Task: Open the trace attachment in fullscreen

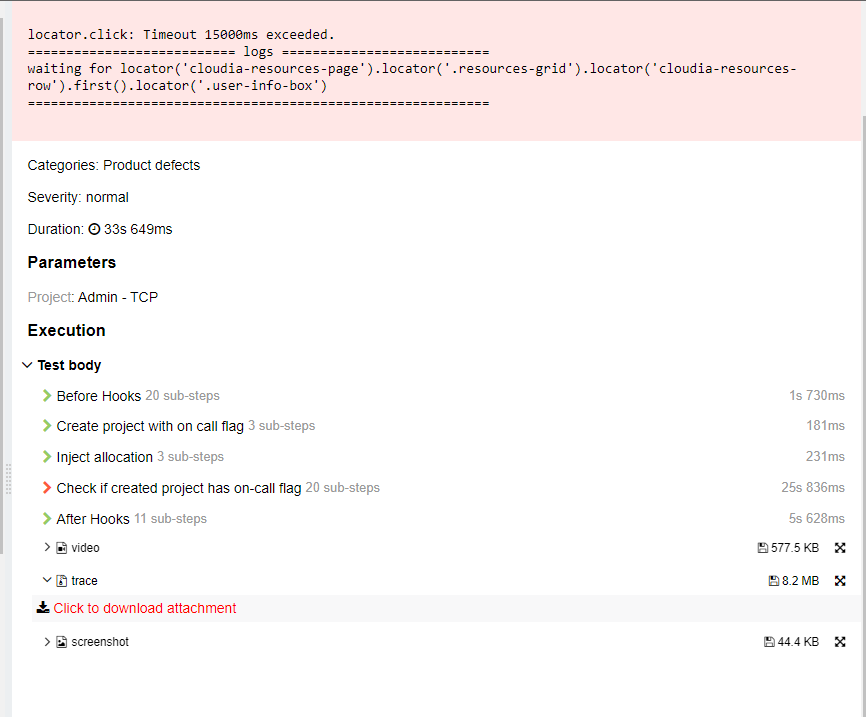Action: point(839,581)
